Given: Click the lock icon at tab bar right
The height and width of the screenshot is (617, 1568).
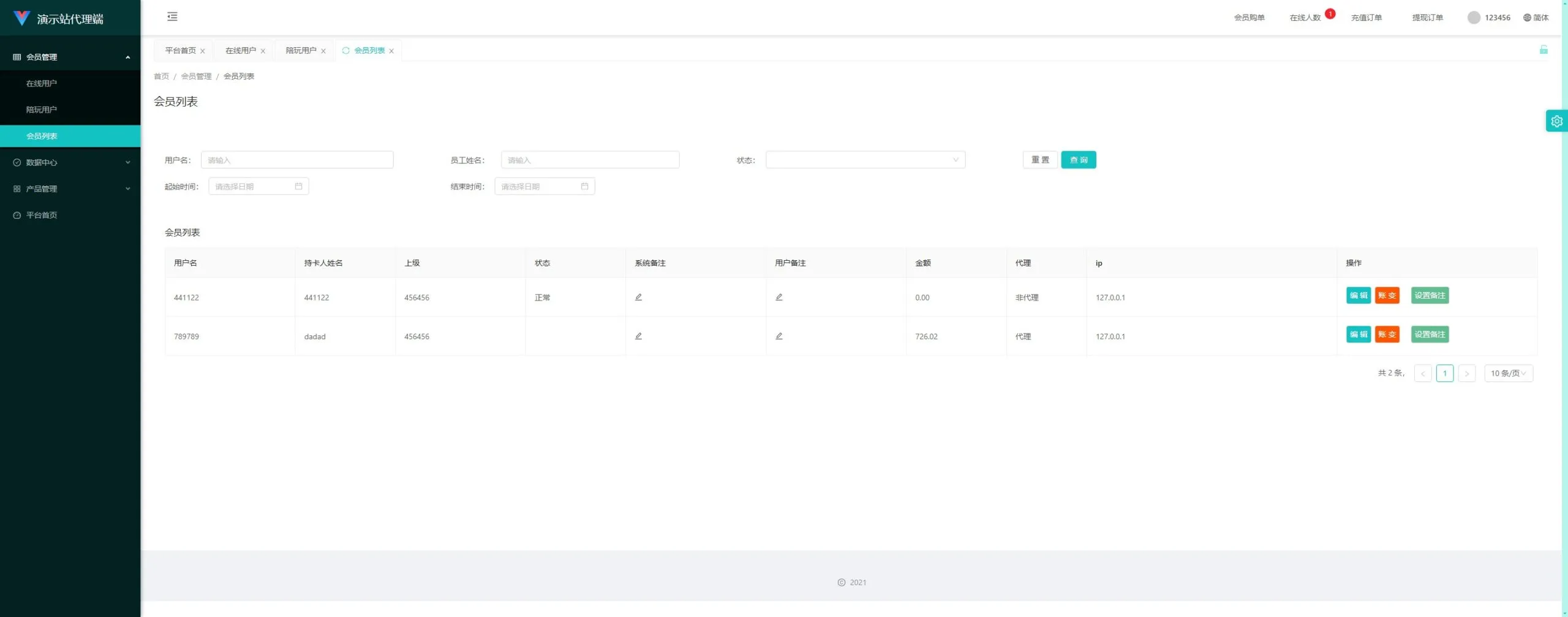Looking at the screenshot, I should (x=1543, y=50).
